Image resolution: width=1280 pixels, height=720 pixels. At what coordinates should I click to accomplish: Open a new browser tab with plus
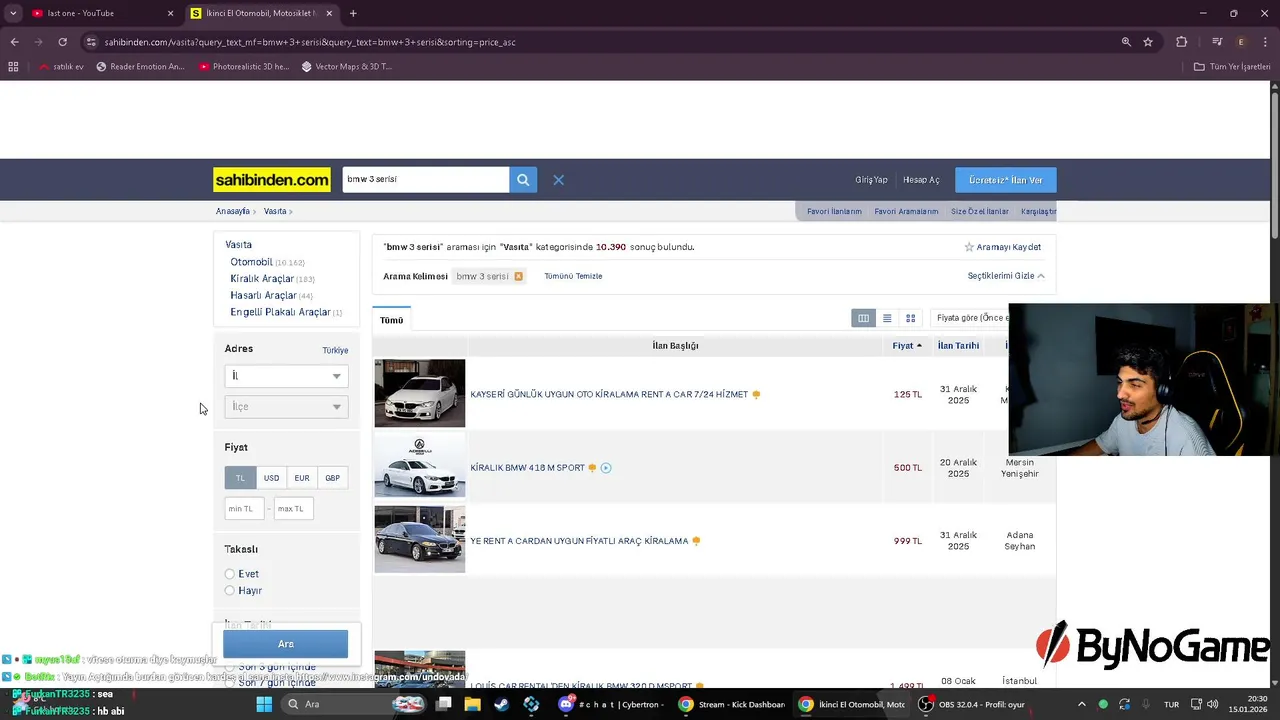pos(353,13)
